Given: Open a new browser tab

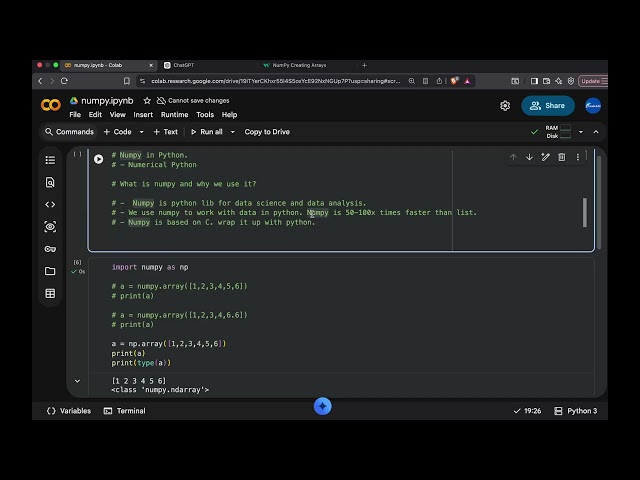Looking at the screenshot, I should coord(364,65).
